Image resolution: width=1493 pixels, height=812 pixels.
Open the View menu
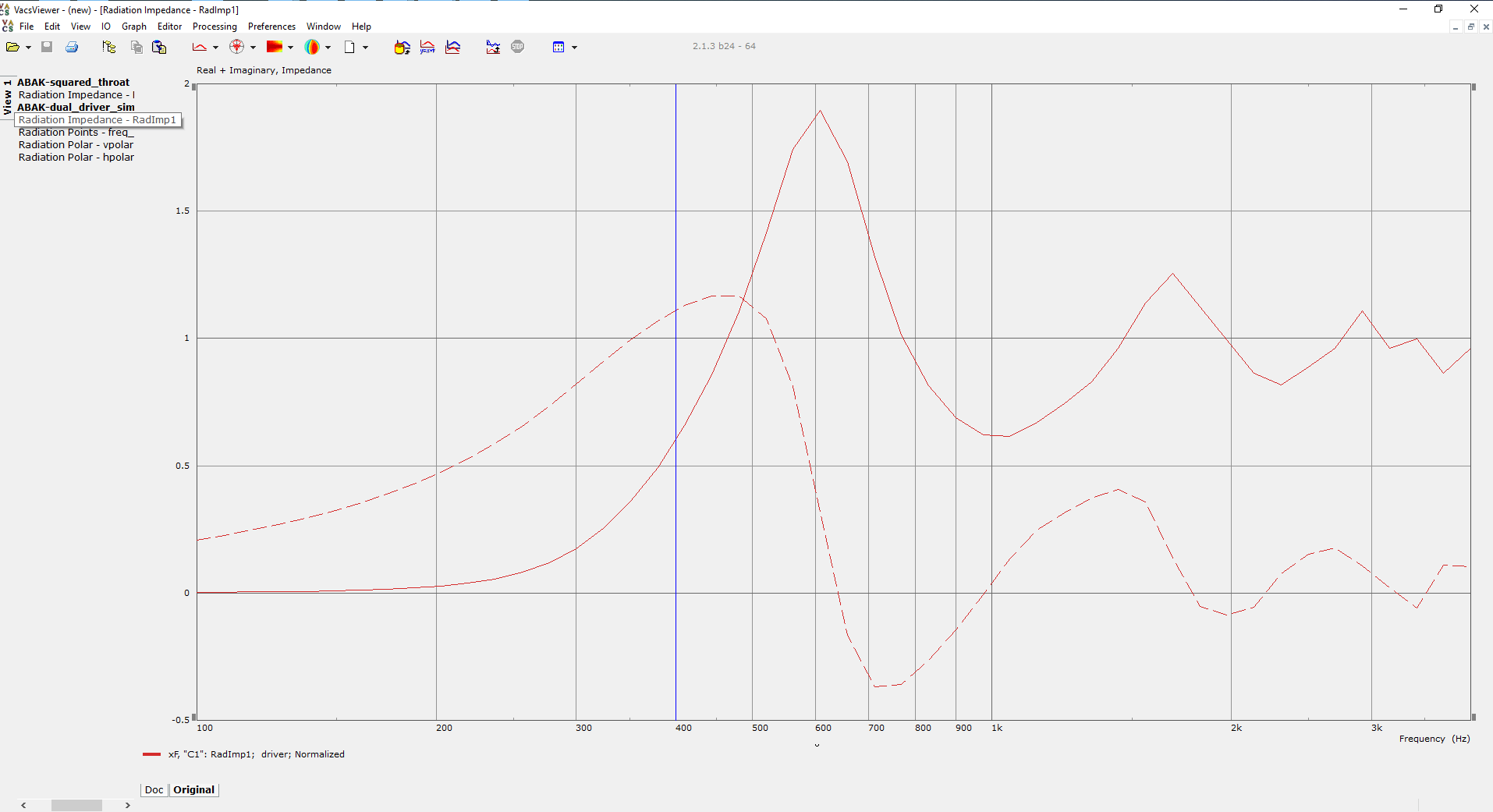pyautogui.click(x=80, y=27)
